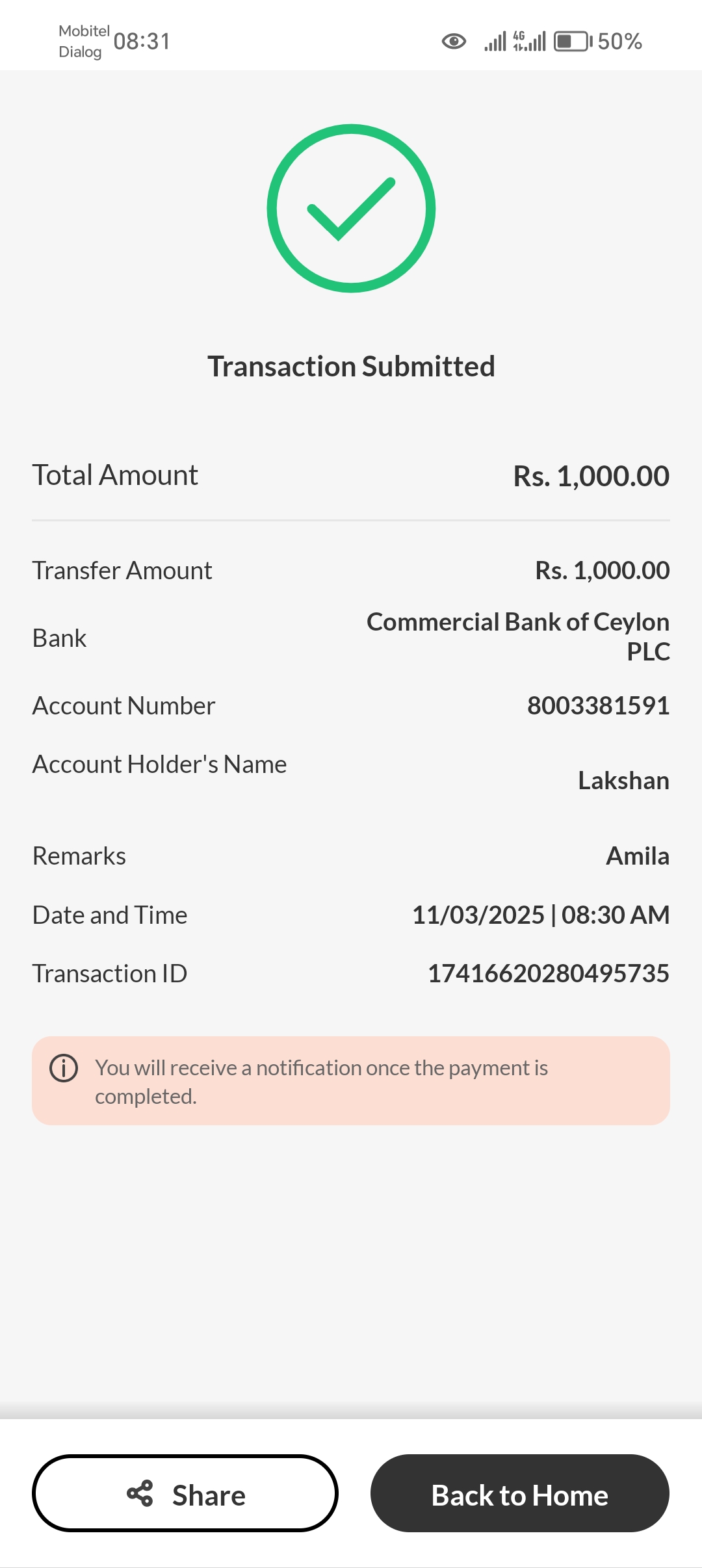Tap the Transaction ID number
The image size is (702, 1568).
point(548,973)
